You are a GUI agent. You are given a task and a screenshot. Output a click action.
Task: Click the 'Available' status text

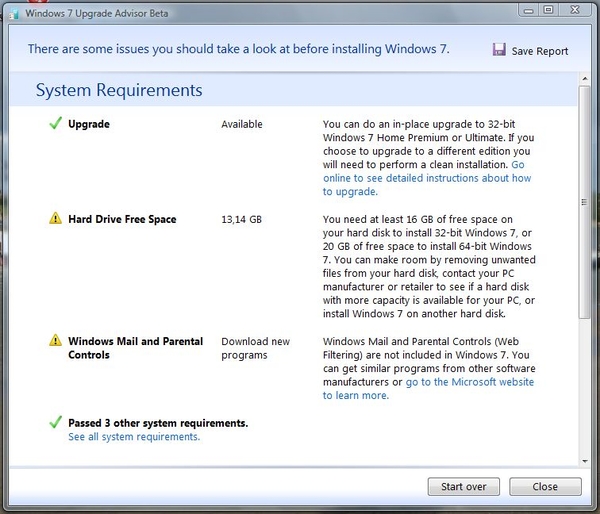pos(242,124)
